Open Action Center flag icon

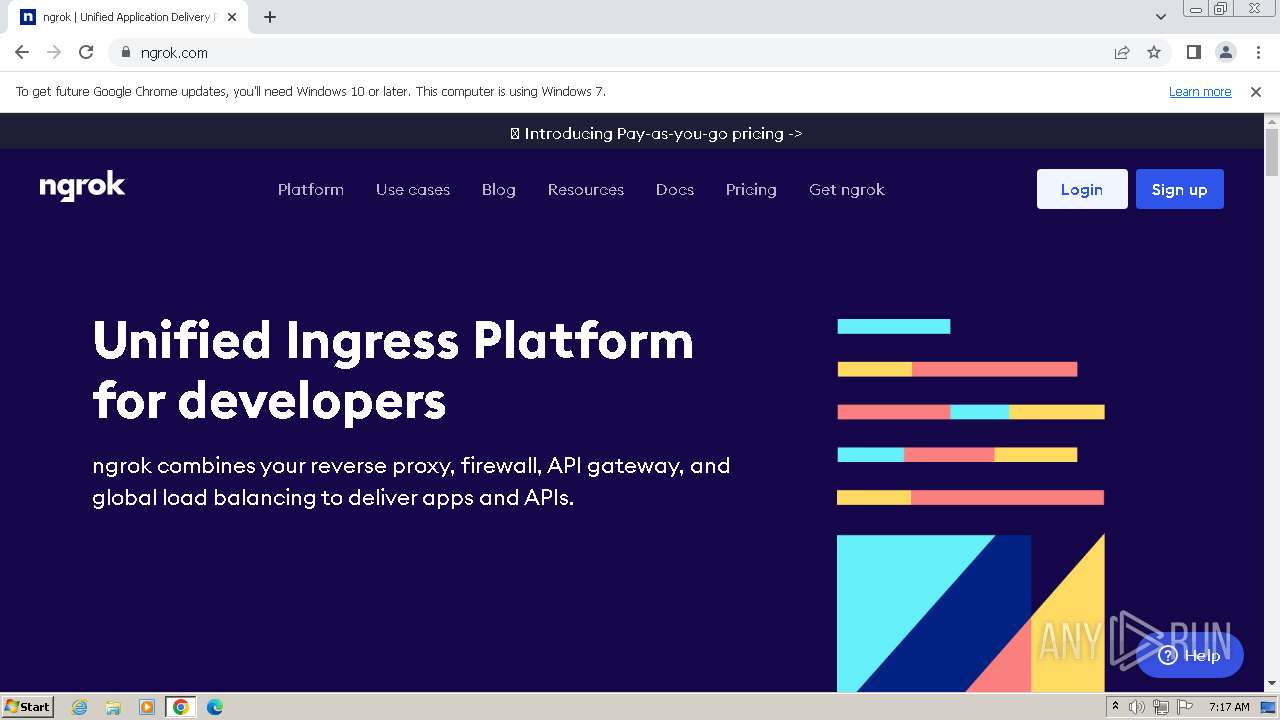[x=1185, y=707]
